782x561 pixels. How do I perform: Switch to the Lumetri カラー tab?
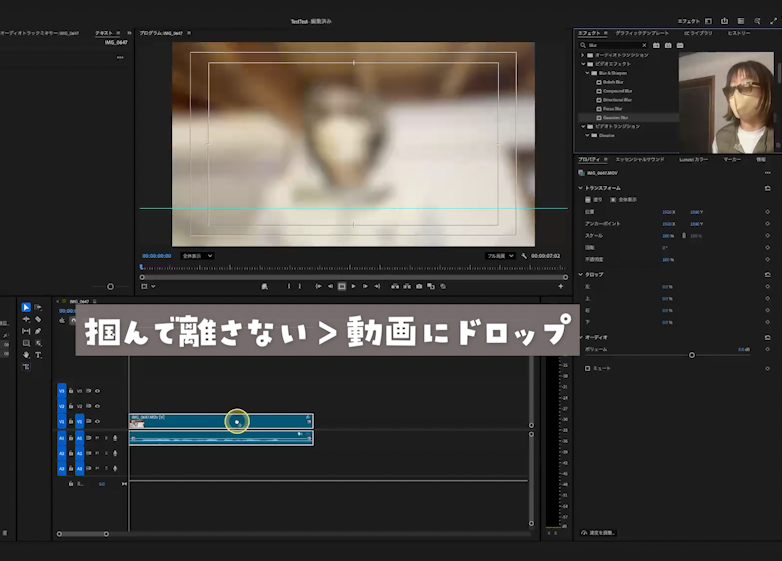[x=693, y=159]
